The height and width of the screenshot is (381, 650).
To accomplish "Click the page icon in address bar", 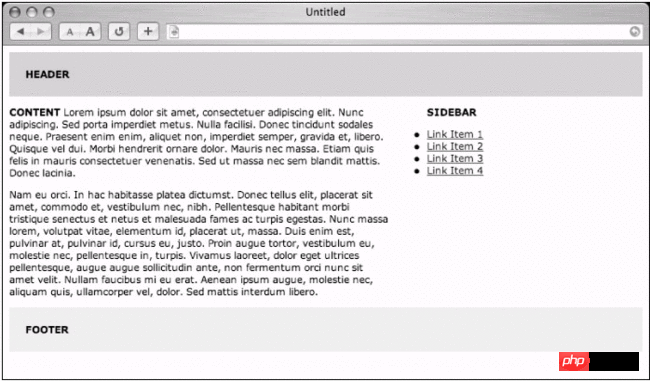I will pyautogui.click(x=174, y=32).
